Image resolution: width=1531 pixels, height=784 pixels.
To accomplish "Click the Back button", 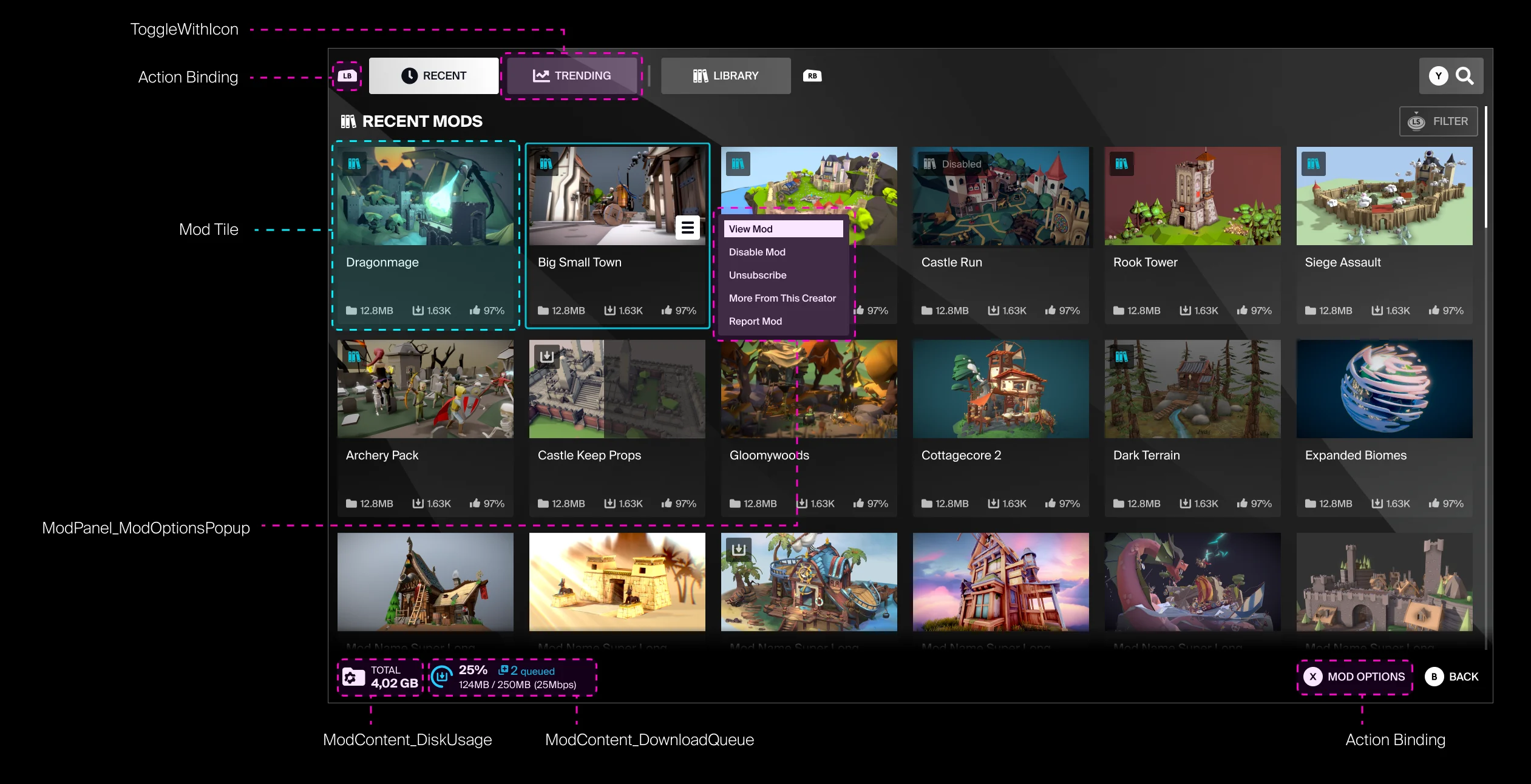I will point(1452,677).
